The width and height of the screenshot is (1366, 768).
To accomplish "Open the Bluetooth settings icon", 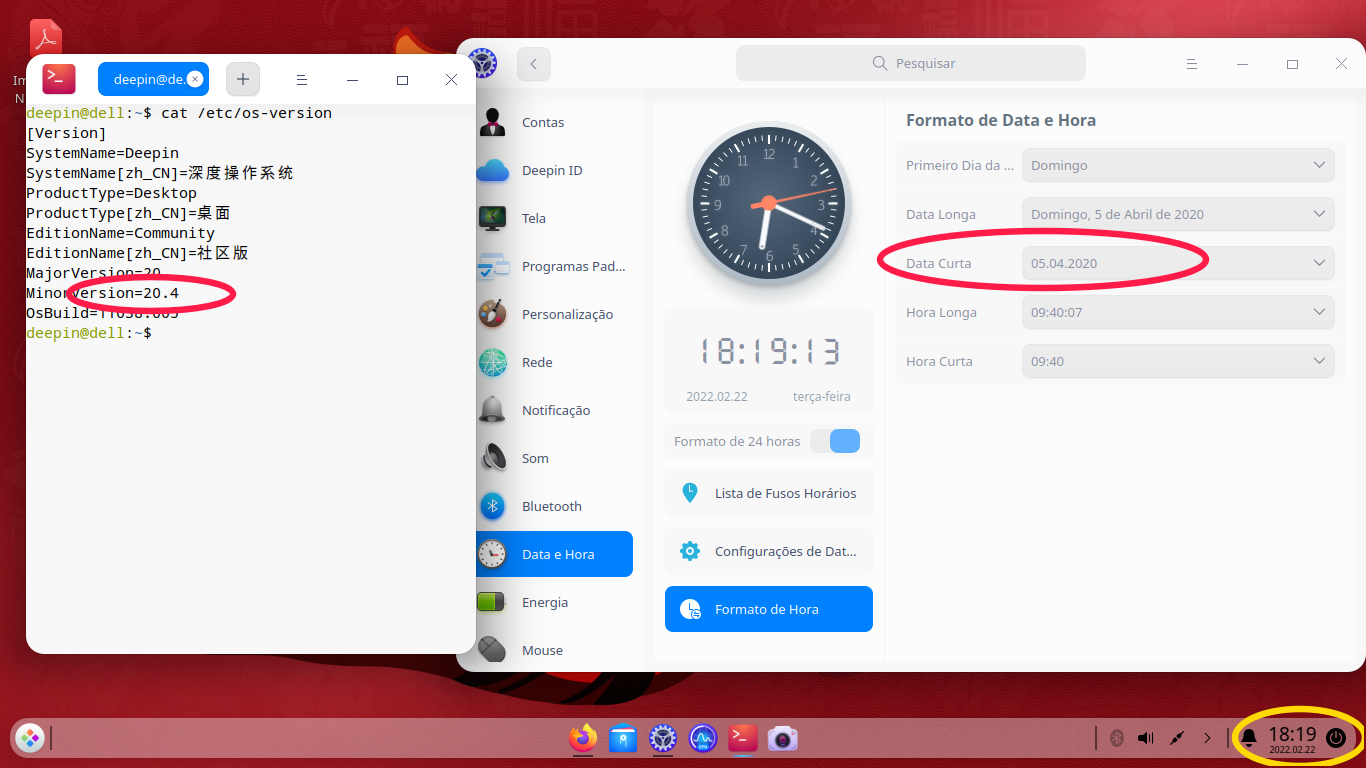I will (x=492, y=506).
